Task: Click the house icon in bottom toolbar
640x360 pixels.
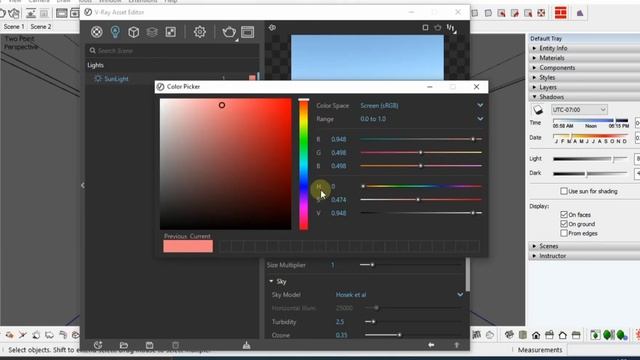Action: (536, 336)
